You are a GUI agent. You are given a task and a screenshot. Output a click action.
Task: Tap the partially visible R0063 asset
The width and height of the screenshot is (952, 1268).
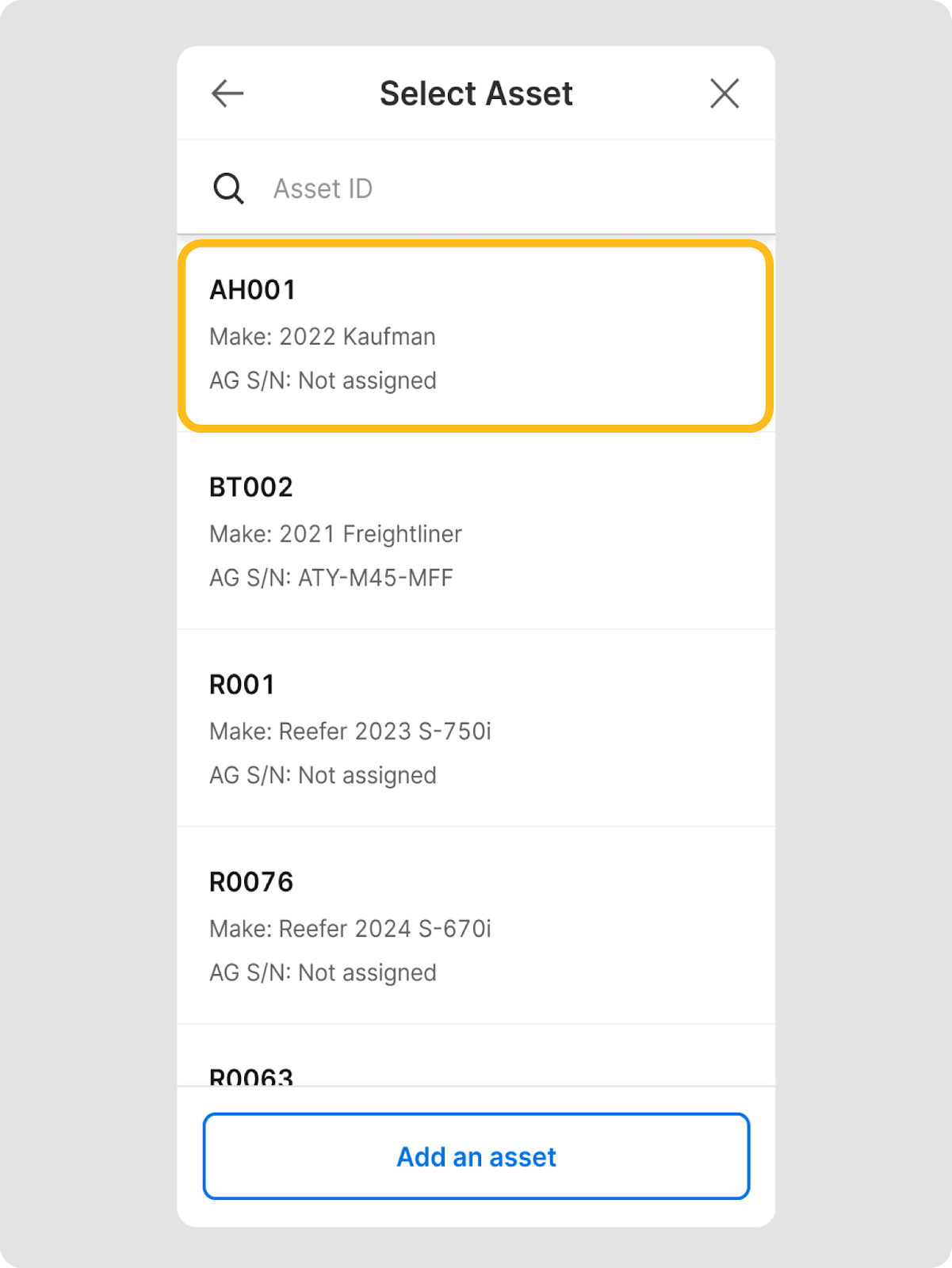pos(250,1075)
